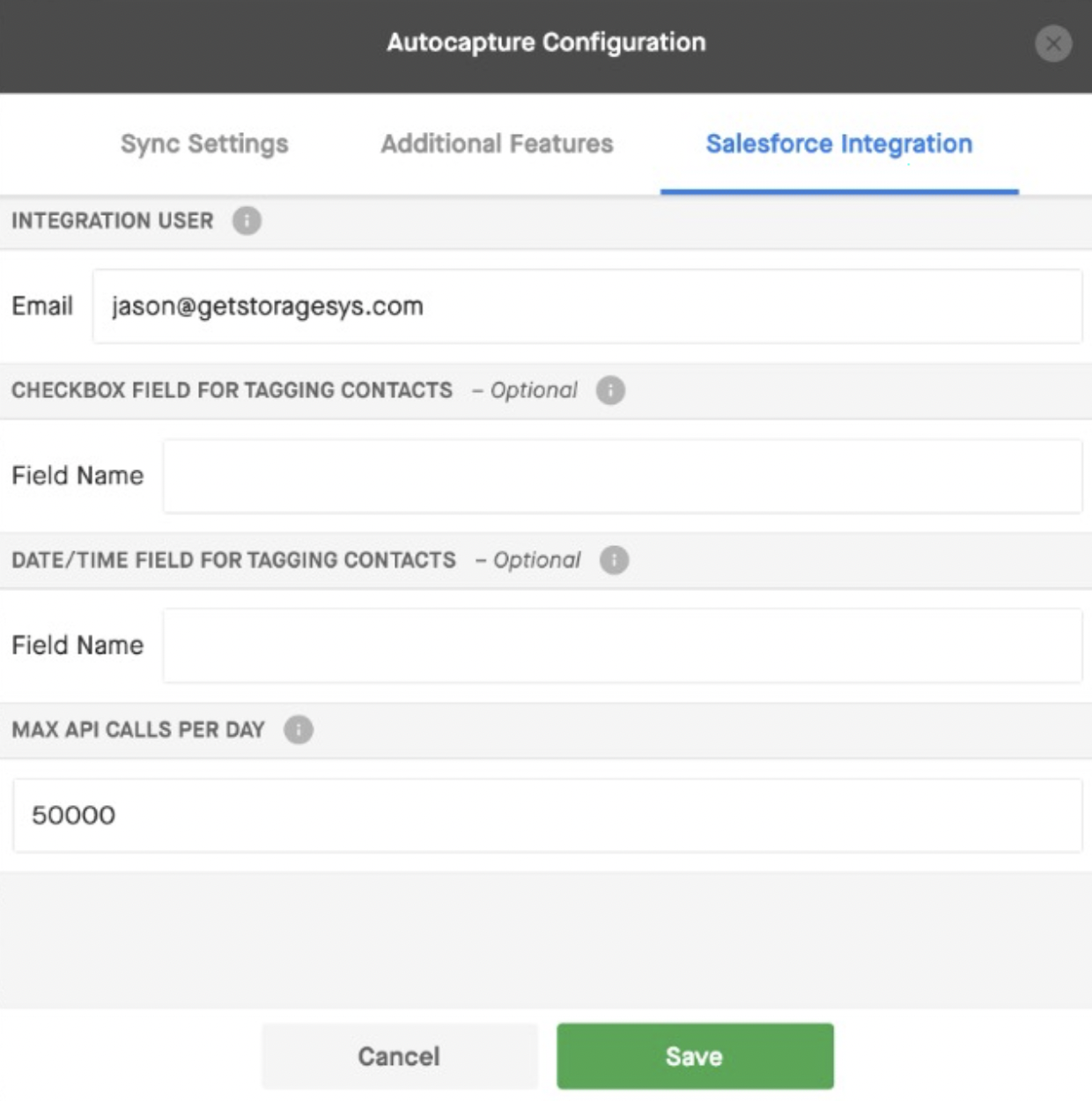Click the info icon next to Max API Calls Per Day
This screenshot has width=1092, height=1101.
[x=299, y=730]
